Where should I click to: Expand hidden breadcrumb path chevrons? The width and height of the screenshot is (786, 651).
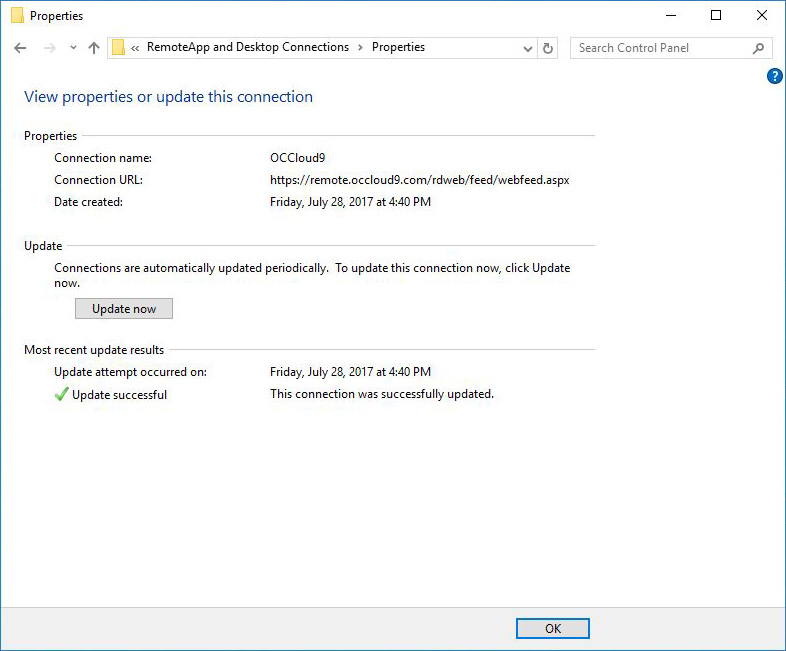pos(135,48)
